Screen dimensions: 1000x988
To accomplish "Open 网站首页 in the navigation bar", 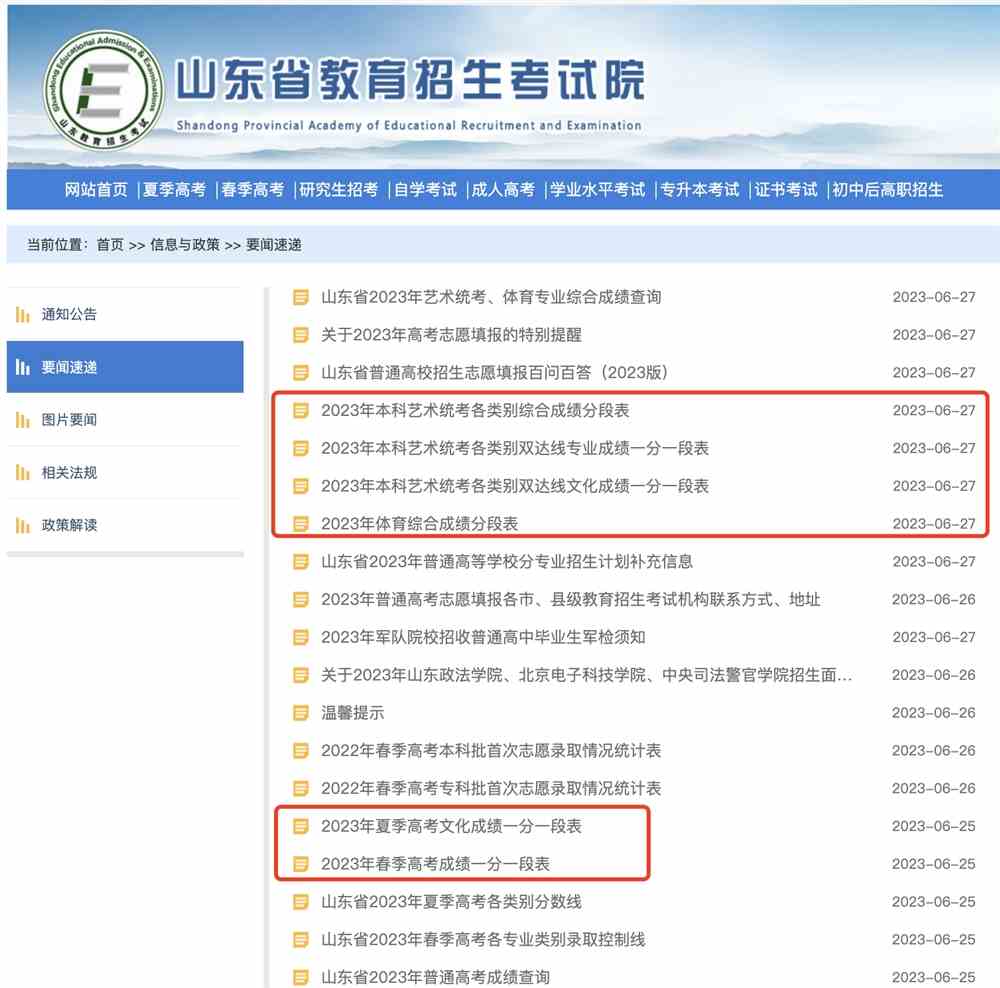I will [96, 189].
